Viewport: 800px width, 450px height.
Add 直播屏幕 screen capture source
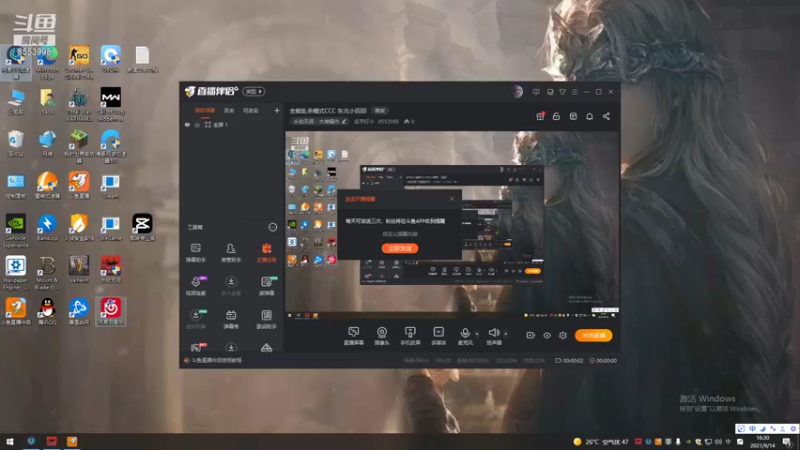click(354, 336)
